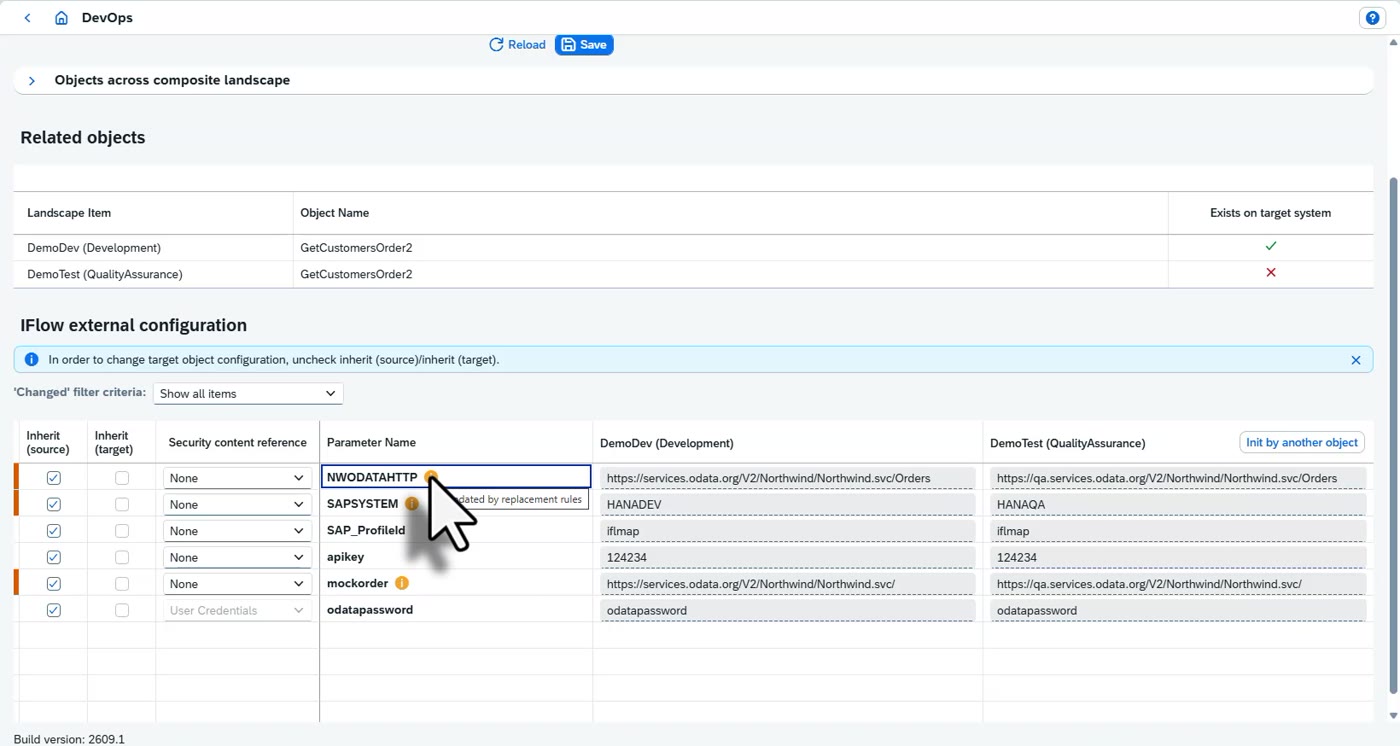This screenshot has height=746, width=1400.
Task: Uncheck Inherit (source) for SAPSYSTEM
Action: [x=53, y=504]
